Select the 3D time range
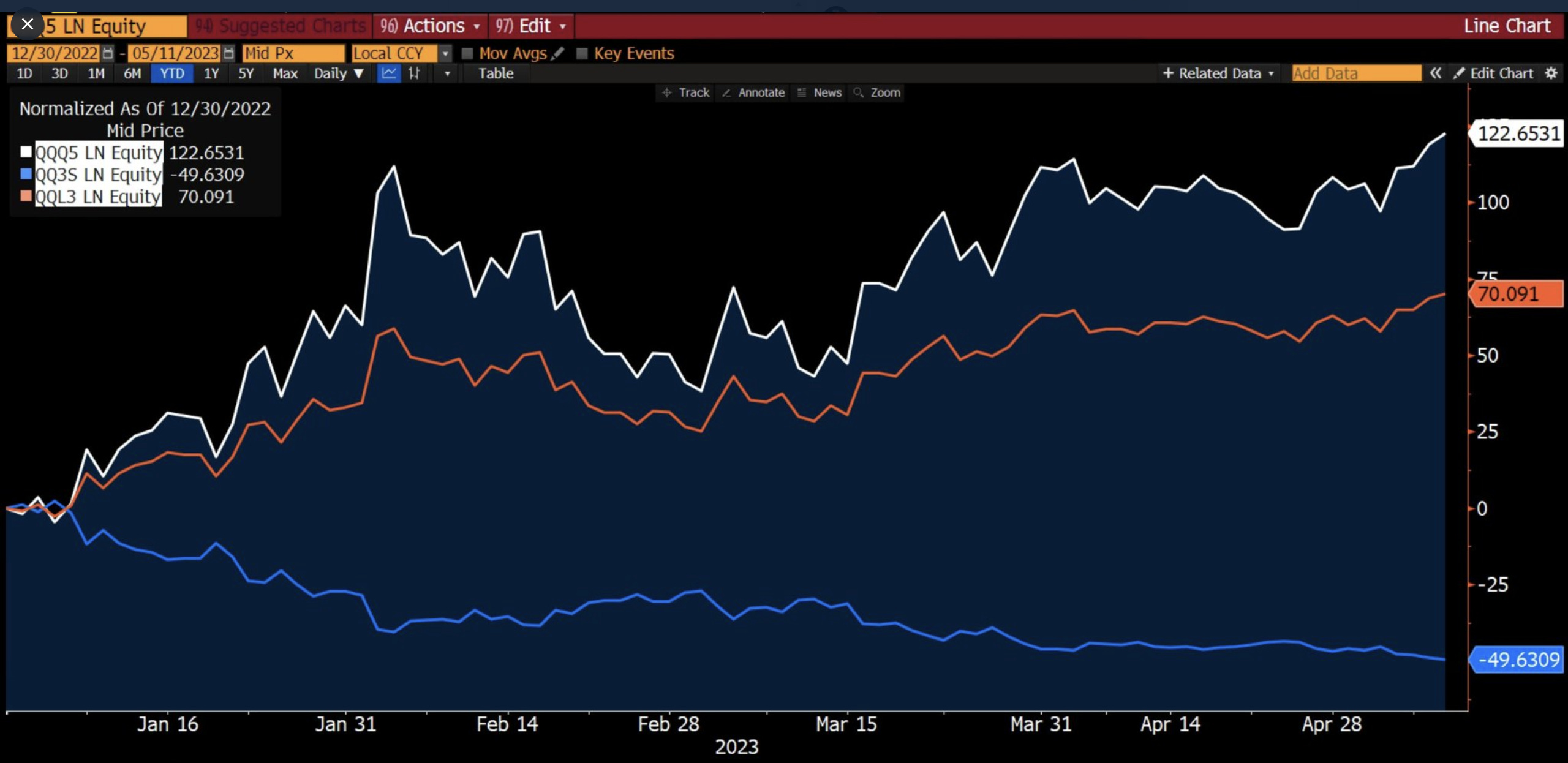The image size is (1568, 763). (59, 73)
